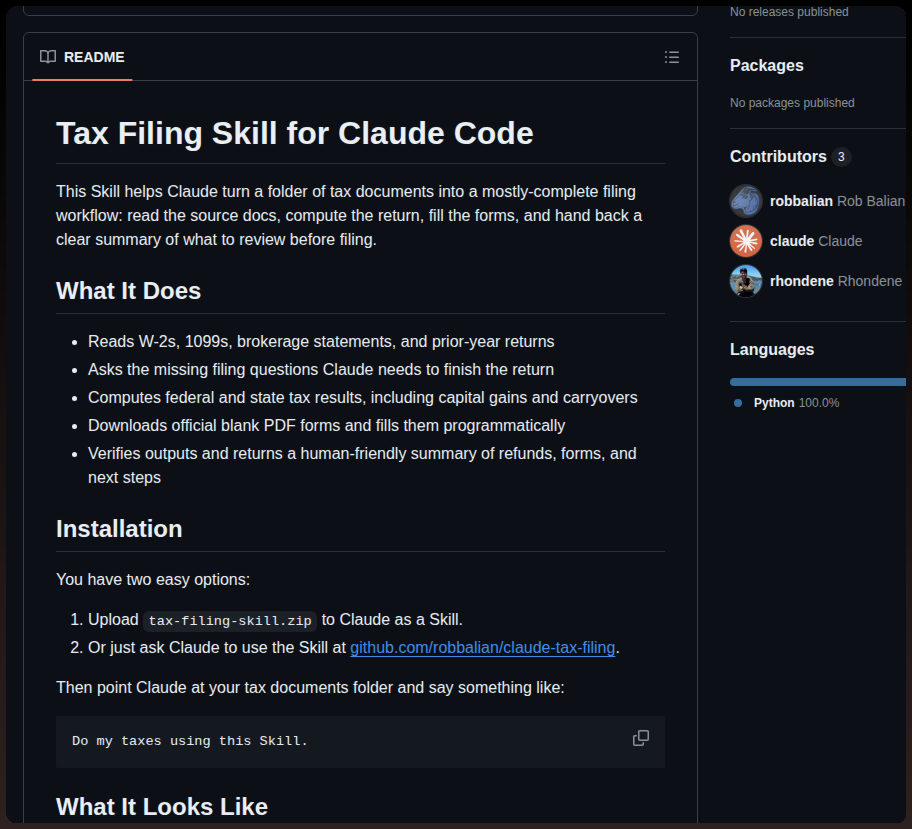Click the "Installation" heading
Image resolution: width=912 pixels, height=829 pixels.
(x=119, y=529)
